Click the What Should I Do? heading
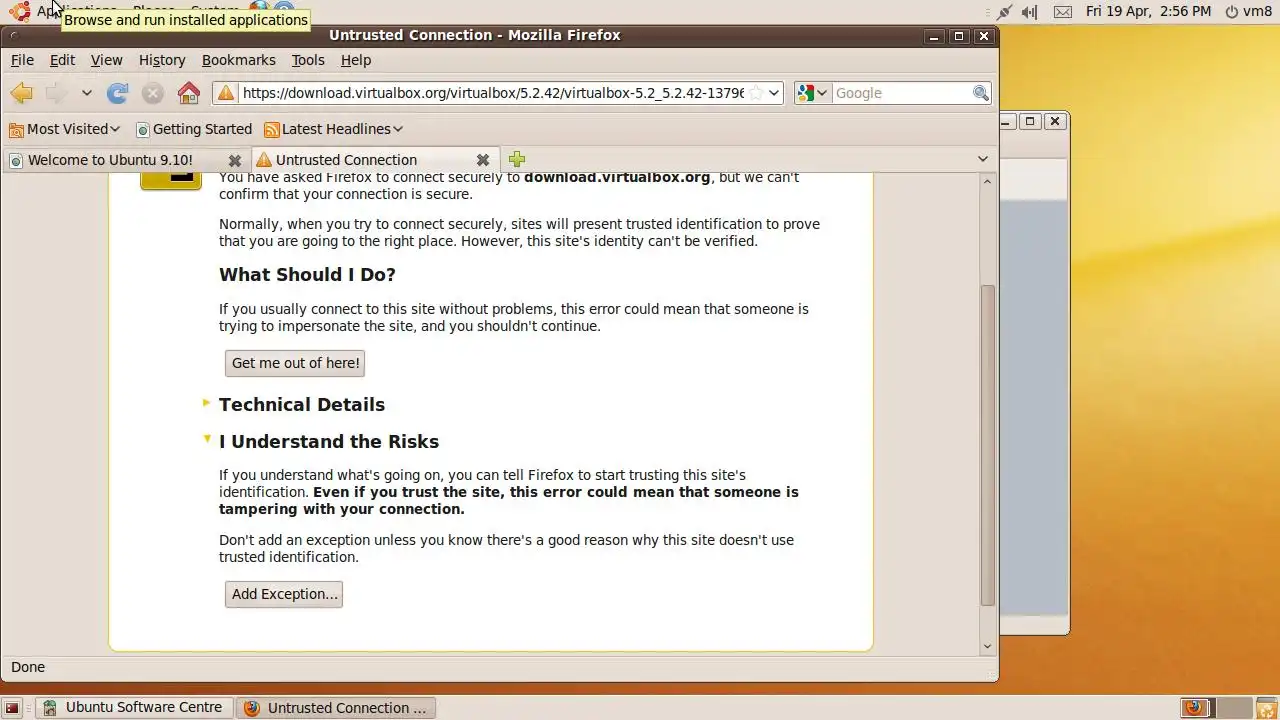 307,274
